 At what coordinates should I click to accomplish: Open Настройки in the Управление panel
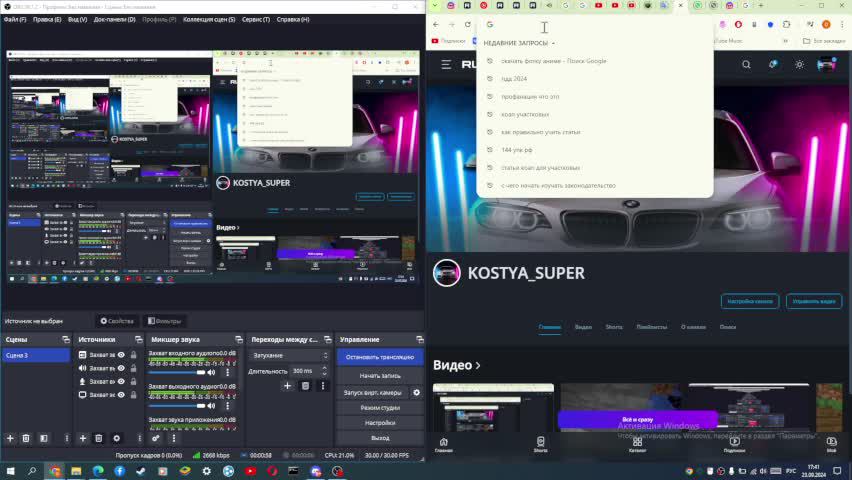click(x=380, y=422)
